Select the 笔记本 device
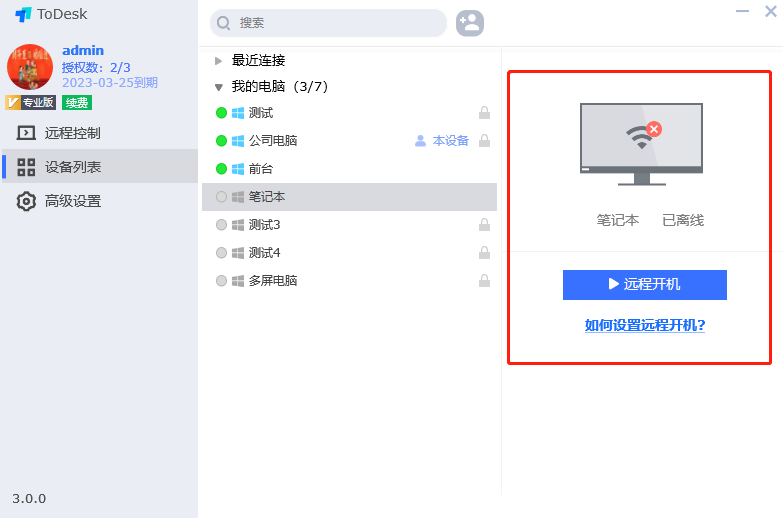Screen dimensions: 783x518 pyautogui.click(x=349, y=197)
